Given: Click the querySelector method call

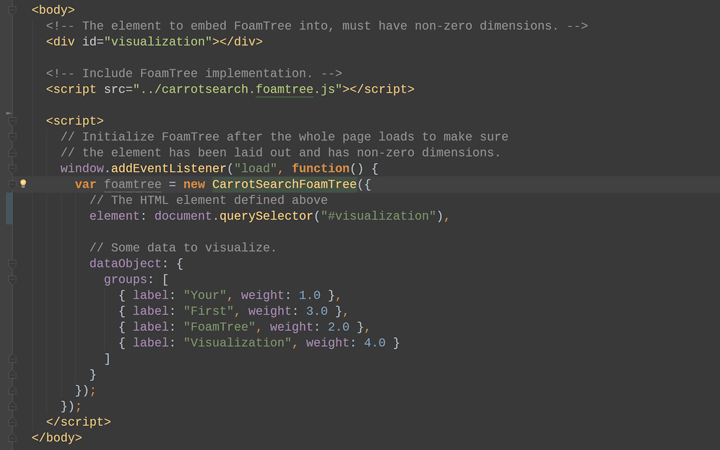Looking at the screenshot, I should (264, 216).
